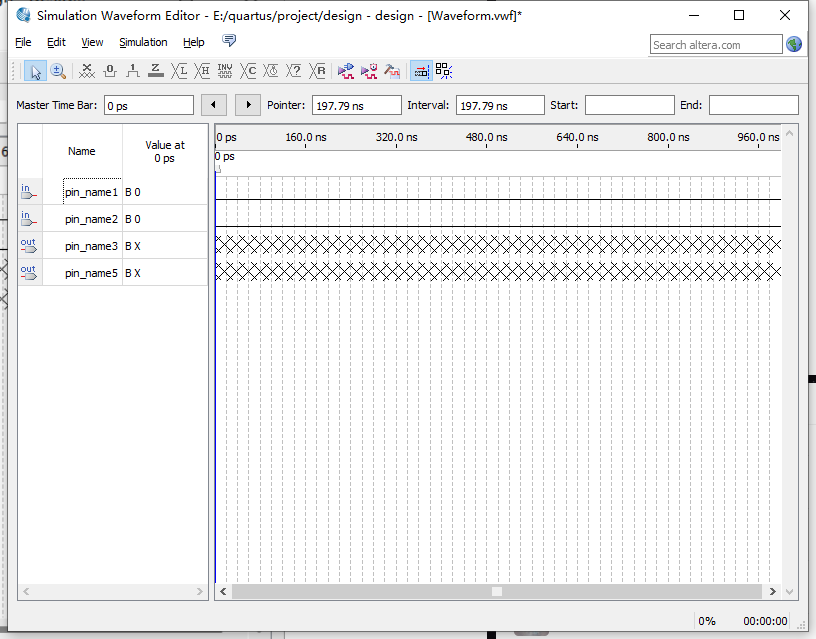Click 800.0 ns mark on time ruler
816x639 pixels.
point(668,137)
